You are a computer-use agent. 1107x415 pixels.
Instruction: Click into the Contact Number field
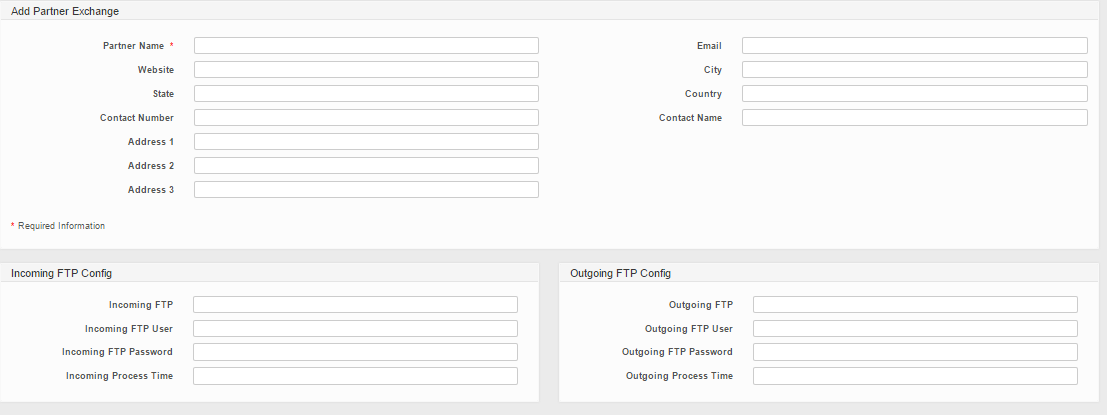pyautogui.click(x=366, y=118)
